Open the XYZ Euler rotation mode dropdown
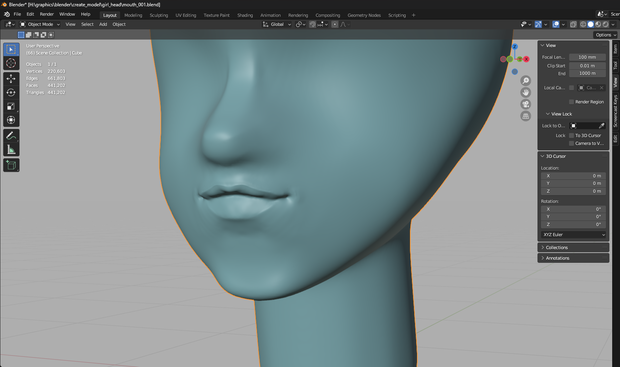The image size is (620, 367). pos(573,235)
